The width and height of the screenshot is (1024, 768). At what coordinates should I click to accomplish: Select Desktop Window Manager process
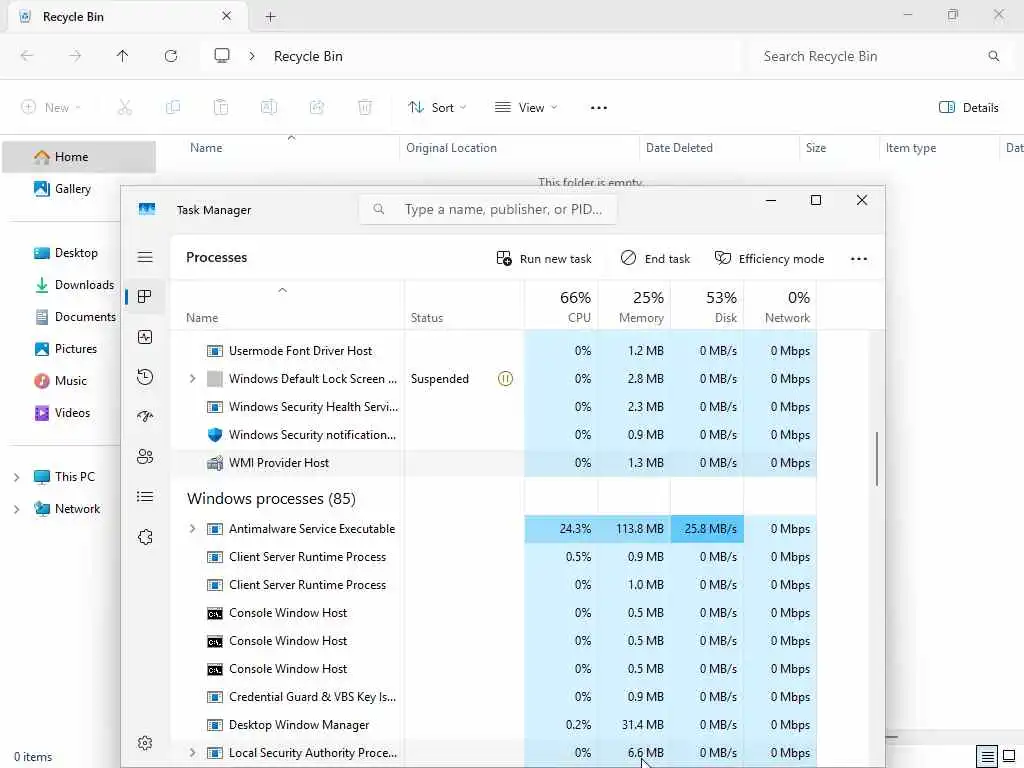pos(494,725)
